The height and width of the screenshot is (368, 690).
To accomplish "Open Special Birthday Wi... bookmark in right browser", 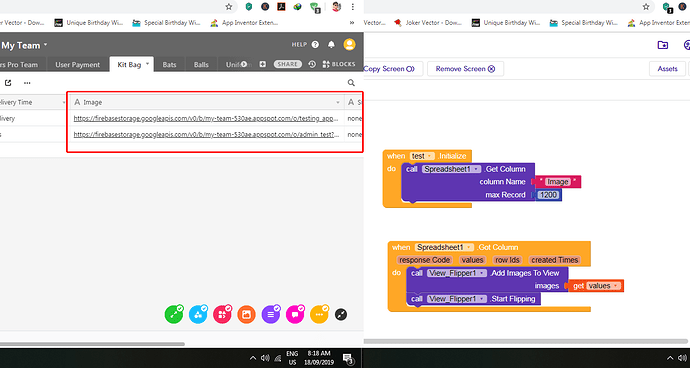I will click(583, 23).
